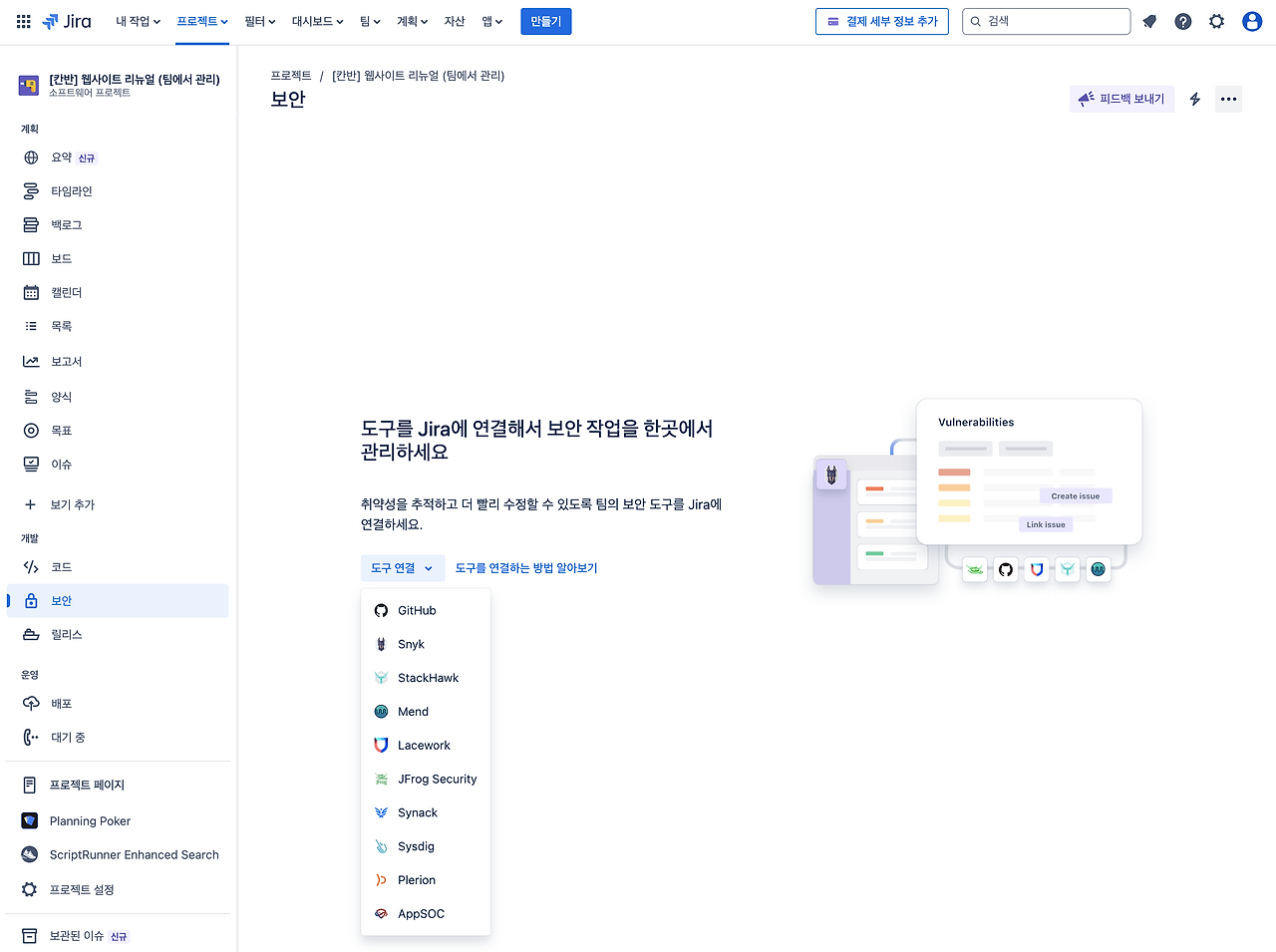This screenshot has width=1276, height=952.
Task: Open the project name breadcrumb link
Action: tap(419, 76)
